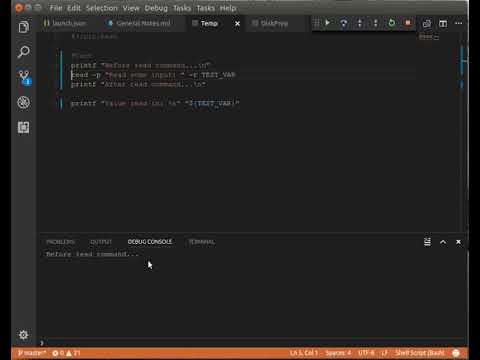Open errors and warnings count in status bar
The width and height of the screenshot is (480, 360).
click(x=66, y=353)
